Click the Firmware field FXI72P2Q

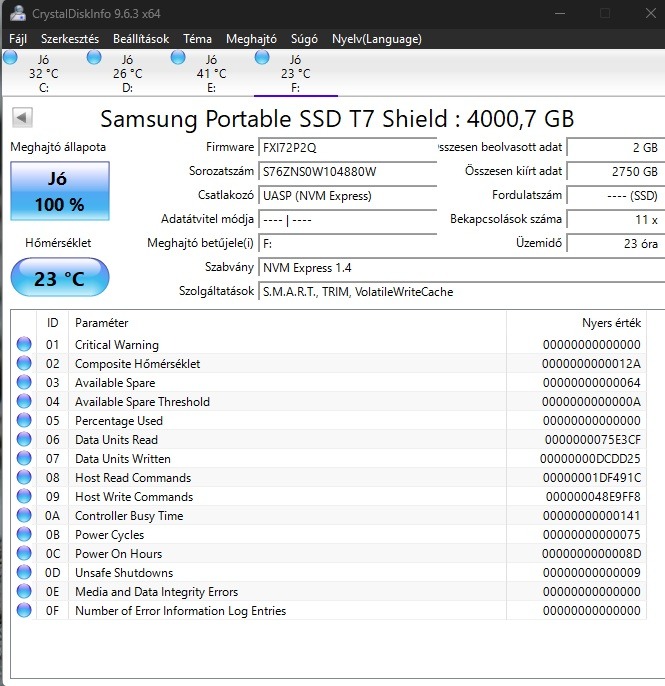pyautogui.click(x=348, y=147)
